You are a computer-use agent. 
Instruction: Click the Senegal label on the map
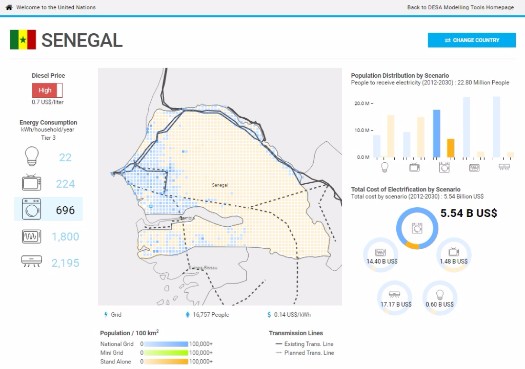pos(220,185)
